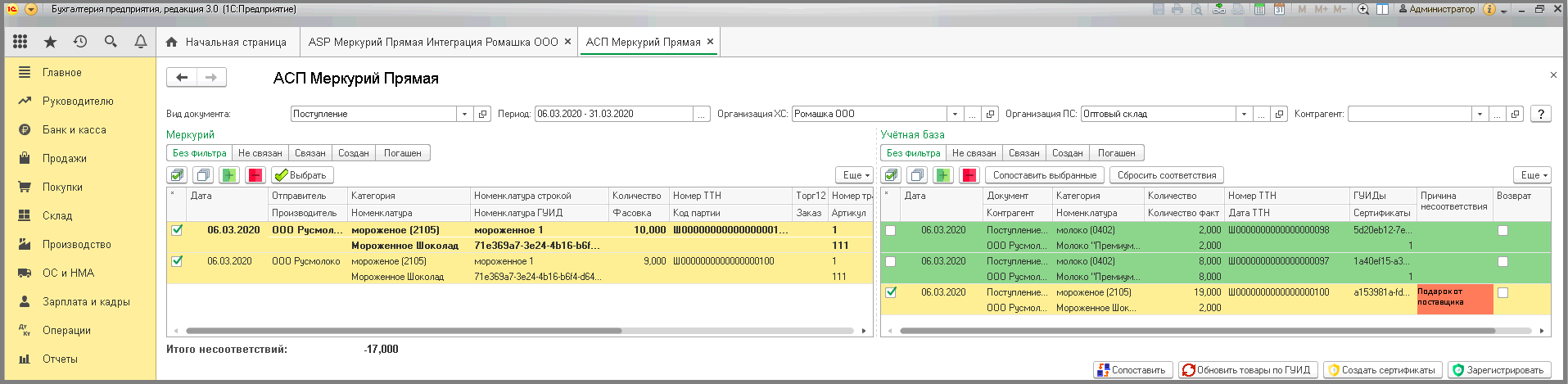Expand the Контрагент dropdown
Image resolution: width=1568 pixels, height=384 pixels.
point(1480,114)
